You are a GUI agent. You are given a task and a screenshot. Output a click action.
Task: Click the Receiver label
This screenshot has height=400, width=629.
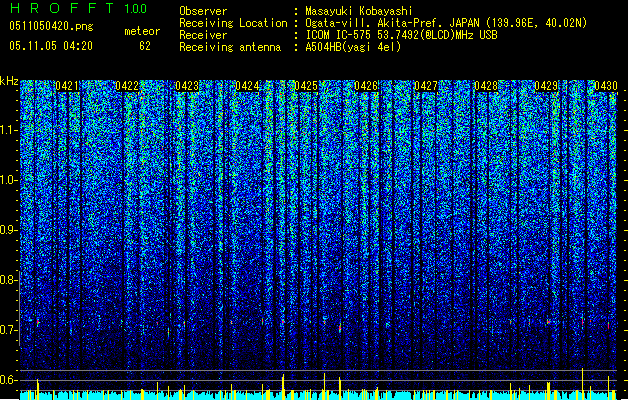click(x=203, y=35)
